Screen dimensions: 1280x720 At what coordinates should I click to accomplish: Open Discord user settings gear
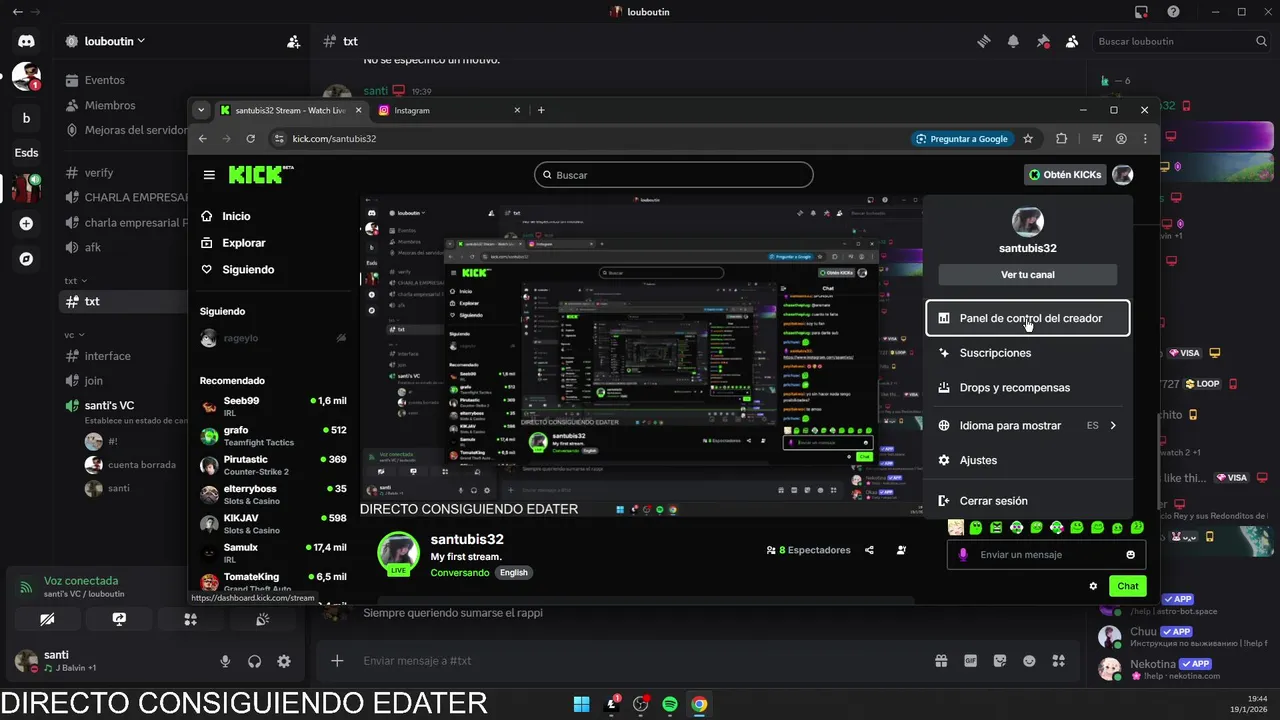click(x=284, y=661)
